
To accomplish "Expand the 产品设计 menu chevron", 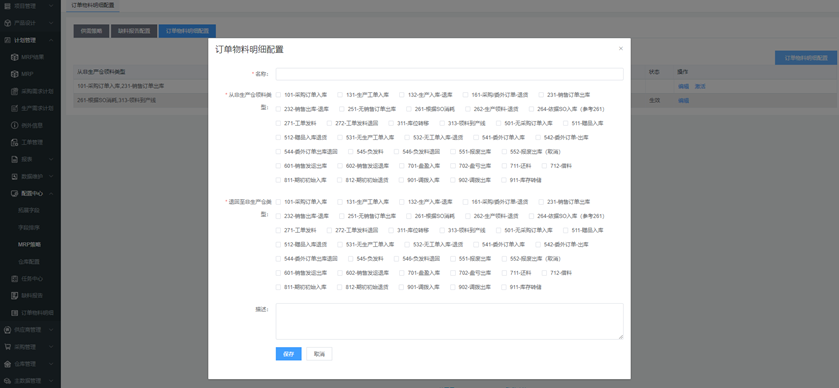I will coord(50,23).
